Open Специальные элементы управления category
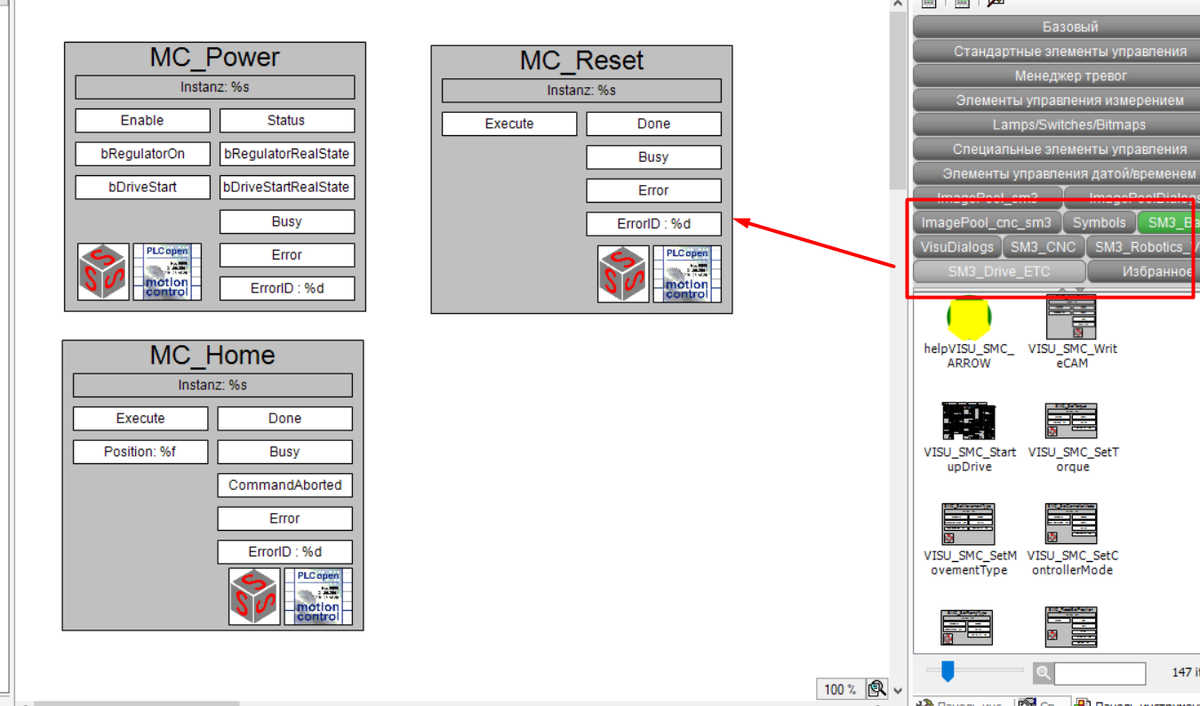Screen dimensions: 1200x706 pyautogui.click(x=1056, y=149)
